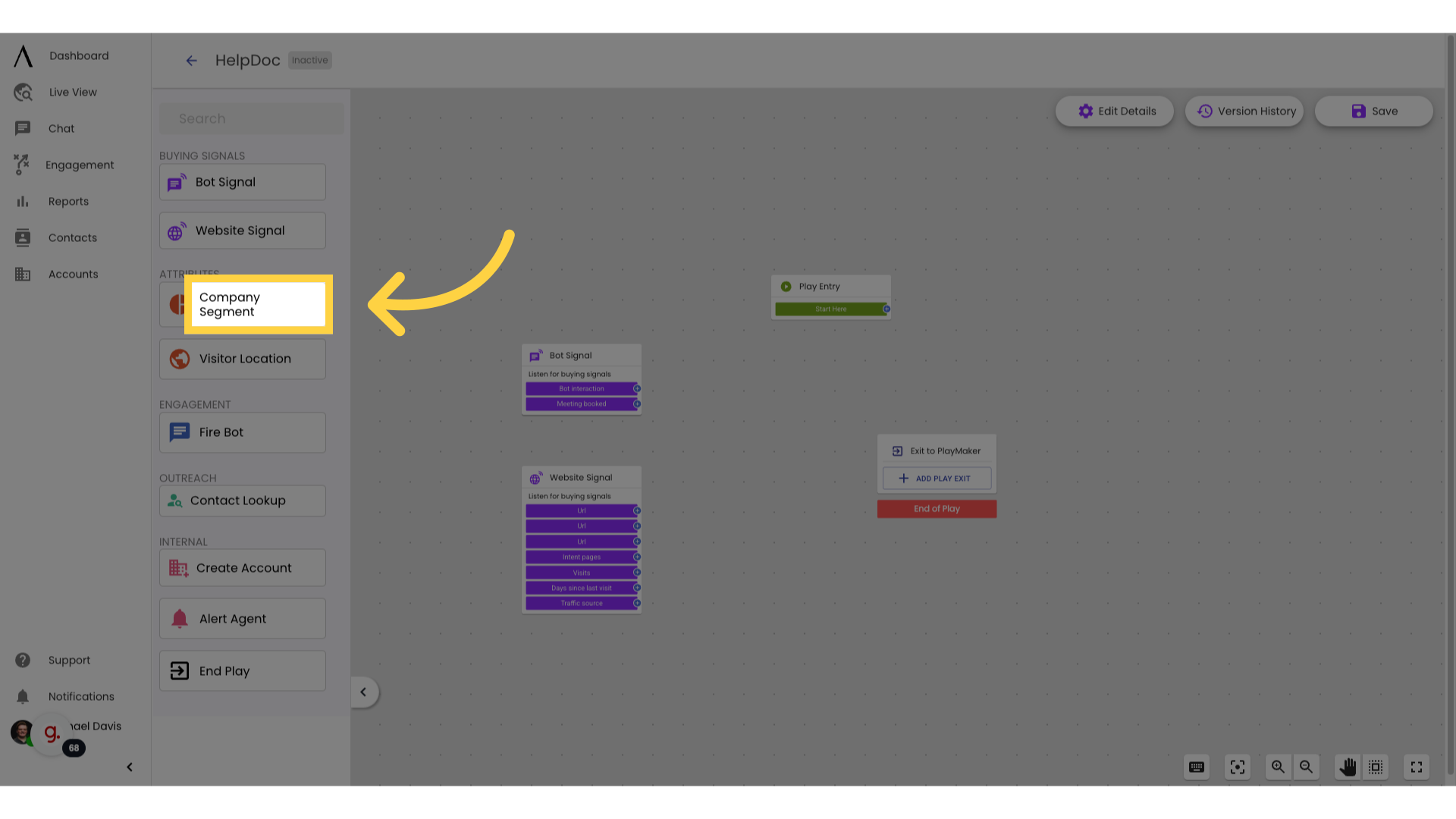The height and width of the screenshot is (819, 1456).
Task: Click the Version History clock icon
Action: (x=1205, y=111)
